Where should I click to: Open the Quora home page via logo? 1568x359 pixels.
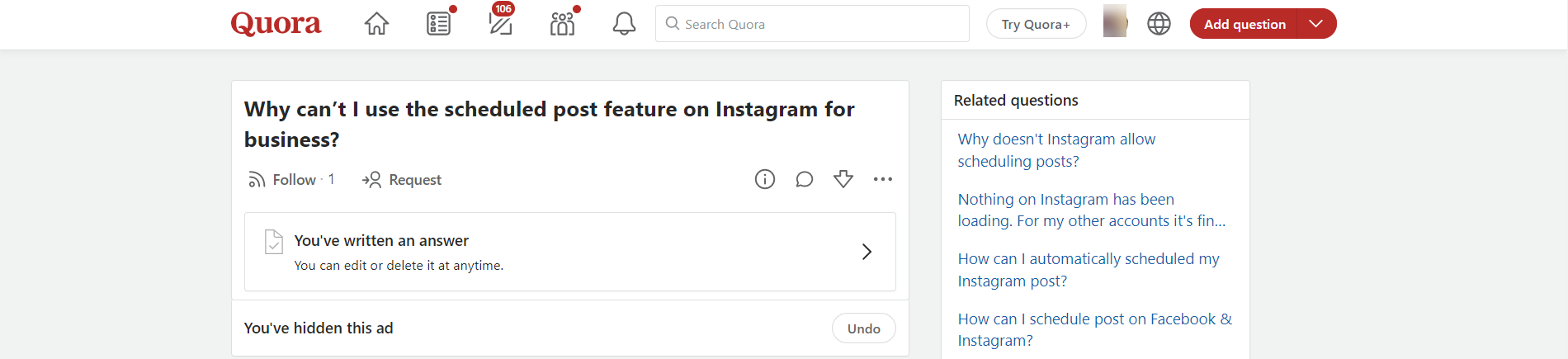[x=276, y=24]
